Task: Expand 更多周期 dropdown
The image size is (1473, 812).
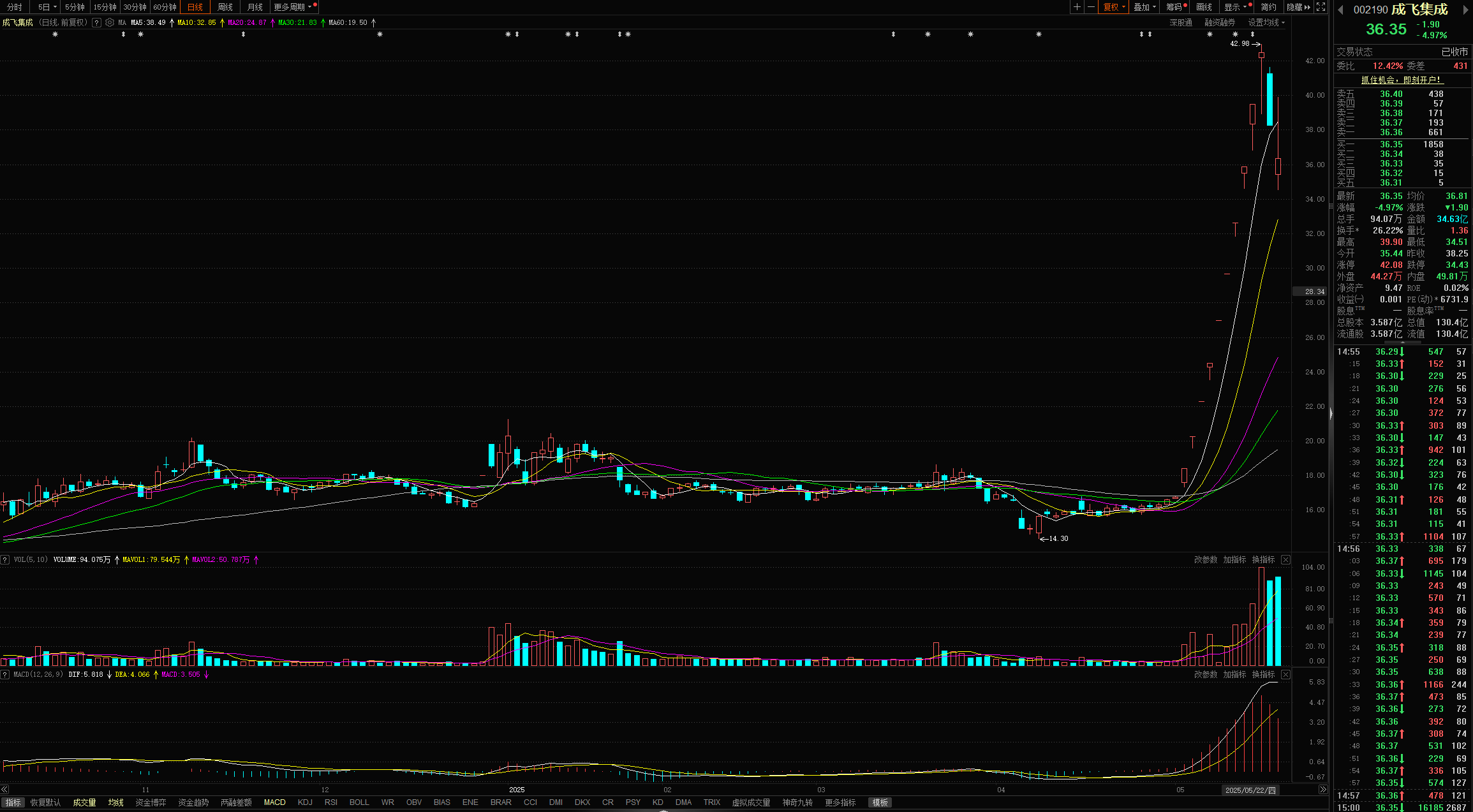Action: [293, 7]
